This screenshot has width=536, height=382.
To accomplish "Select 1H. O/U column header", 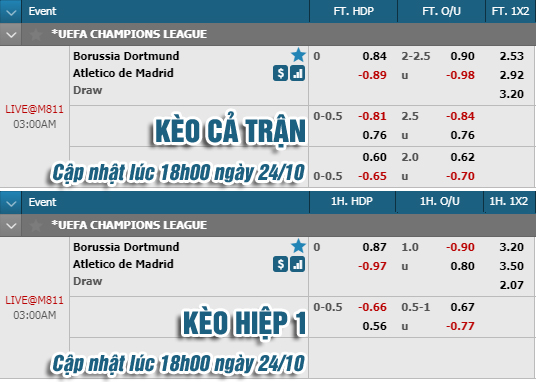I will click(x=440, y=201).
